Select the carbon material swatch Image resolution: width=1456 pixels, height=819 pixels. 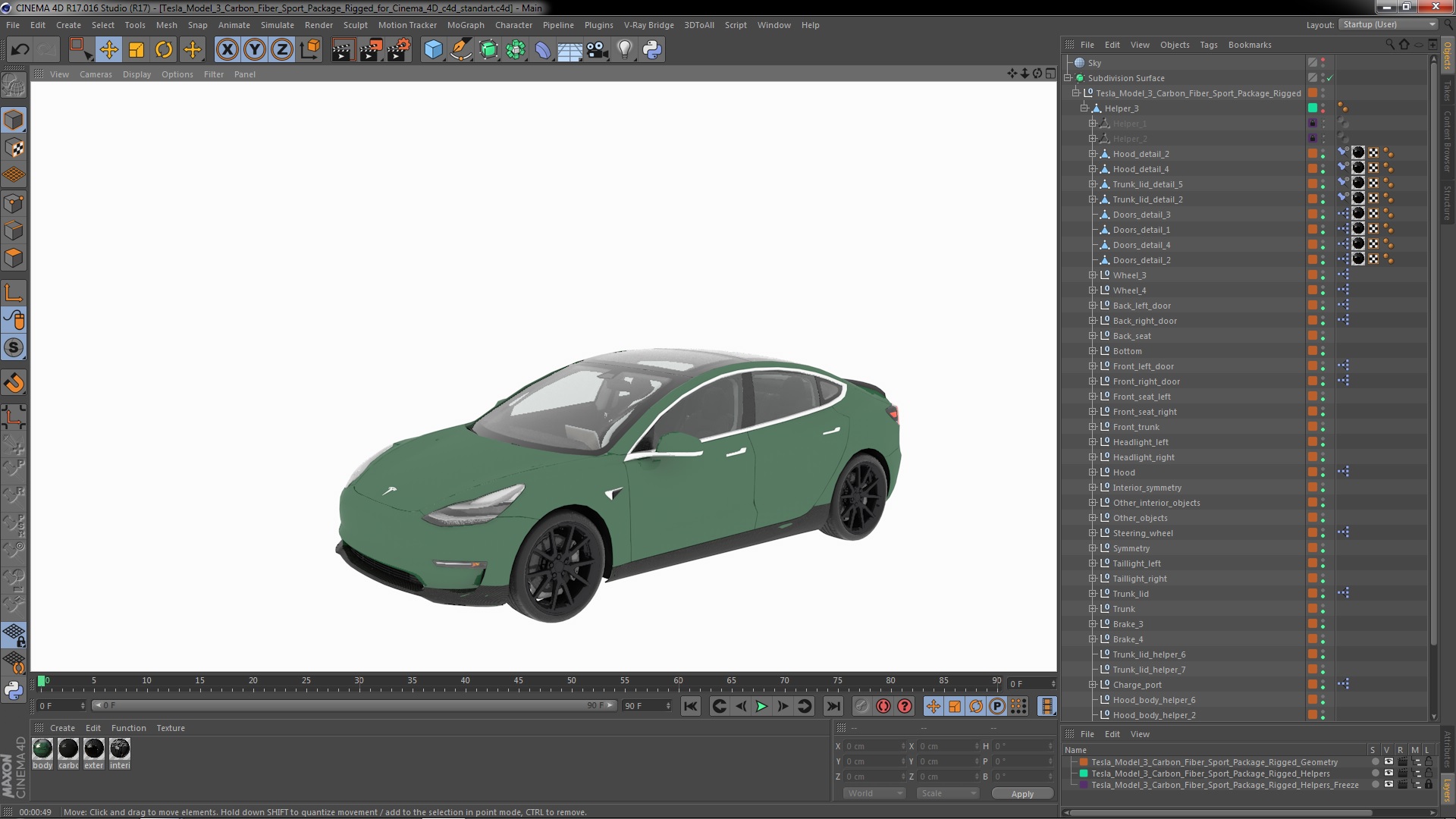coord(68,749)
